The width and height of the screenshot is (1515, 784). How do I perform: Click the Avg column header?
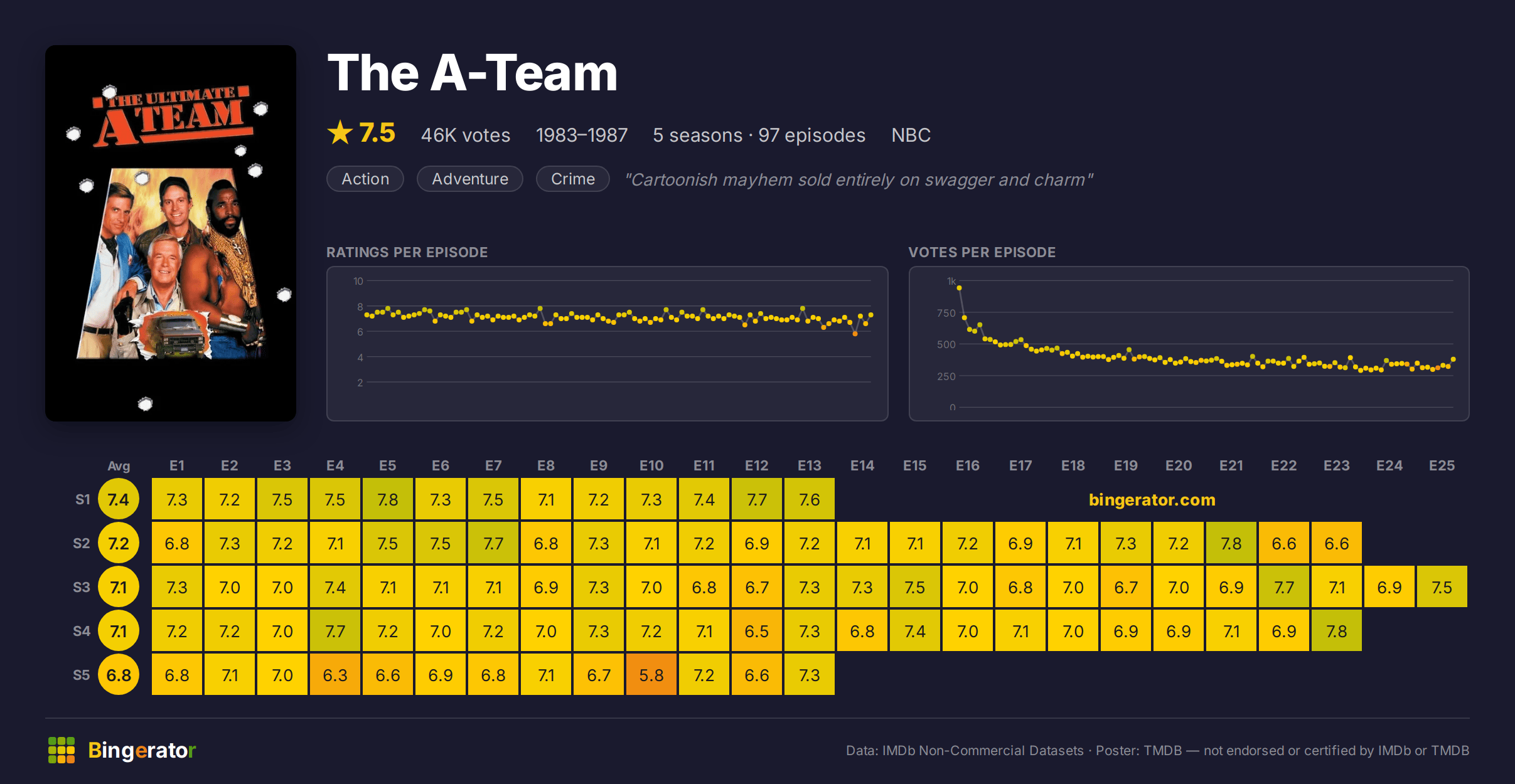click(119, 465)
